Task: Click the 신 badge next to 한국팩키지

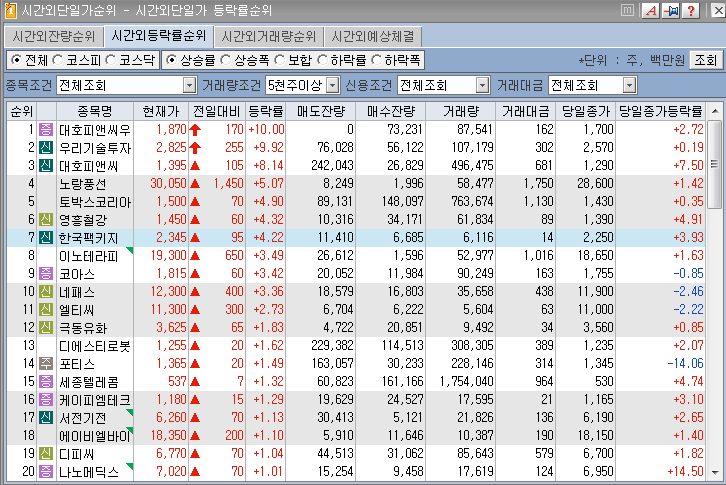Action: pos(46,238)
